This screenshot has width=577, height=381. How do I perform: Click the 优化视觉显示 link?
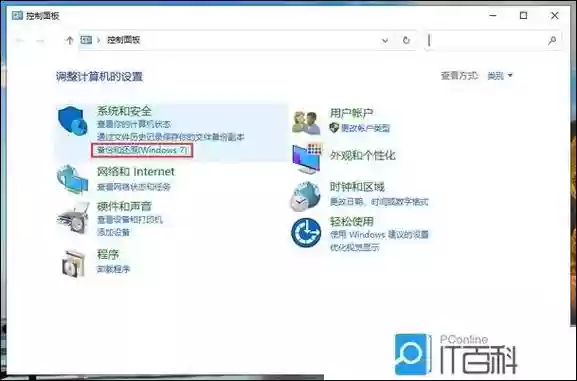354,247
